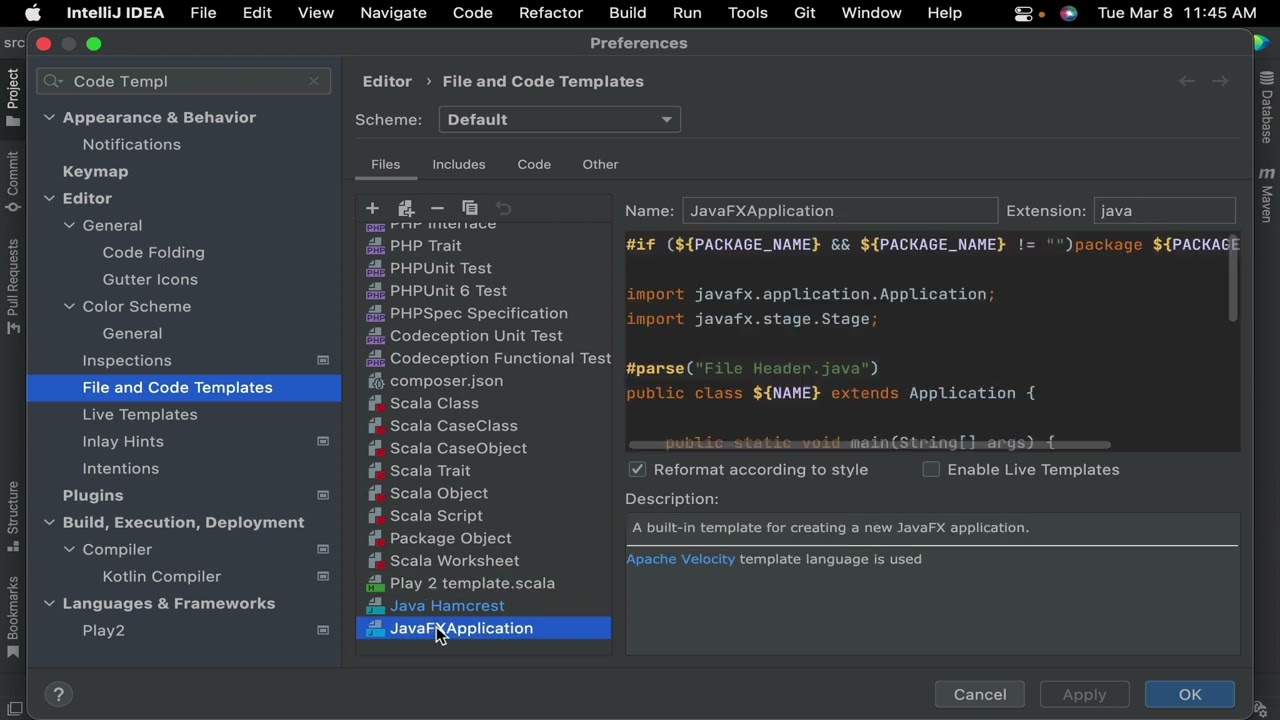This screenshot has height=720, width=1280.
Task: Click the forward navigation arrow in Preferences
Action: coord(1220,81)
